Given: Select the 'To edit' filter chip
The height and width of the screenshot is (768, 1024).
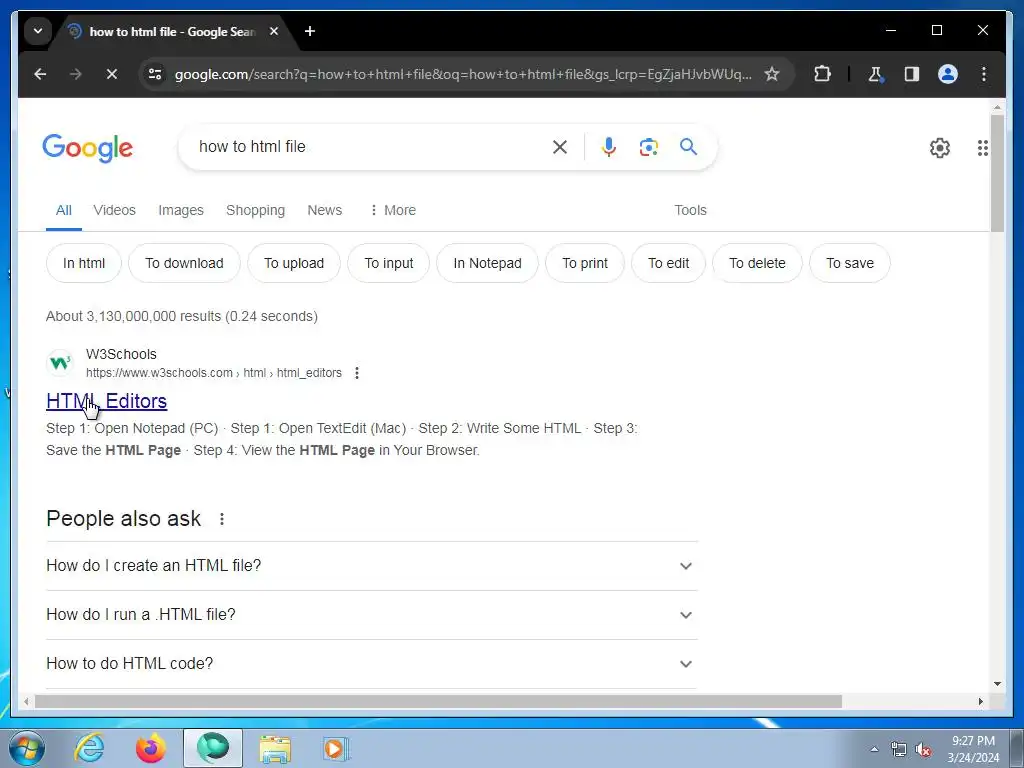Looking at the screenshot, I should [668, 263].
